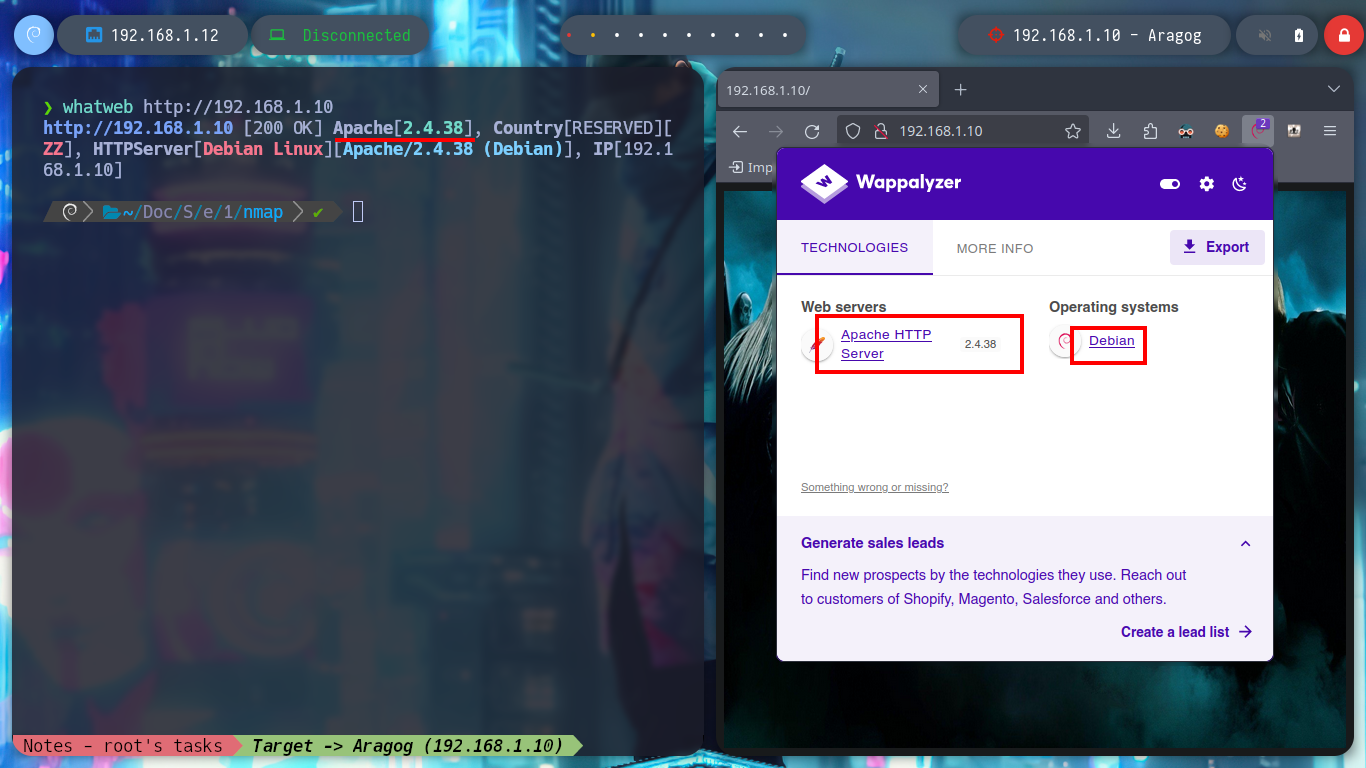Click the Generate sales leads heading

(x=873, y=543)
